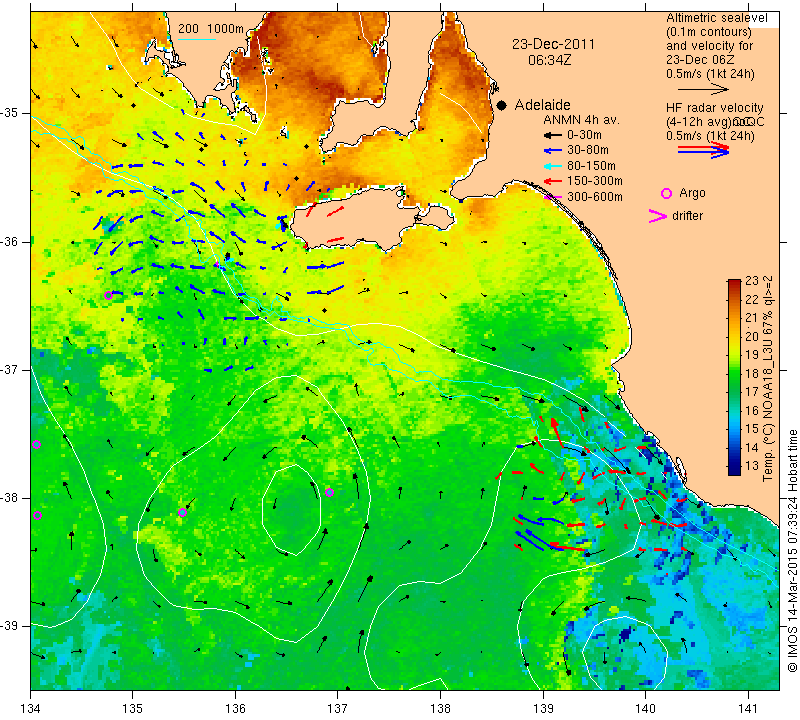Viewport: 800px width, 720px height.
Task: Click the date text 23-Dec-2011
Action: click(554, 44)
